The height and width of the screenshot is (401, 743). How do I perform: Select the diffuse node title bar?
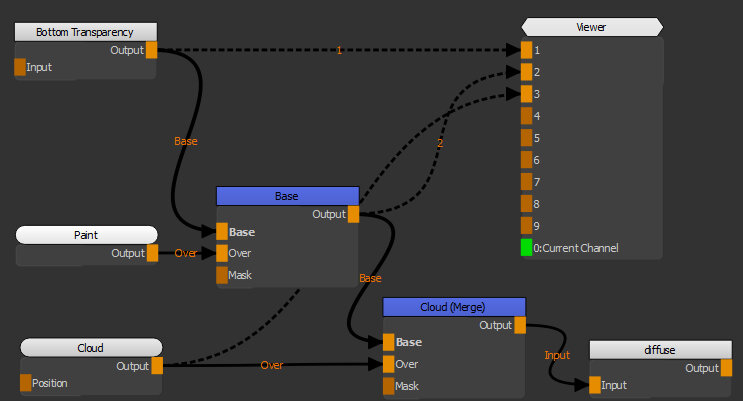click(654, 350)
